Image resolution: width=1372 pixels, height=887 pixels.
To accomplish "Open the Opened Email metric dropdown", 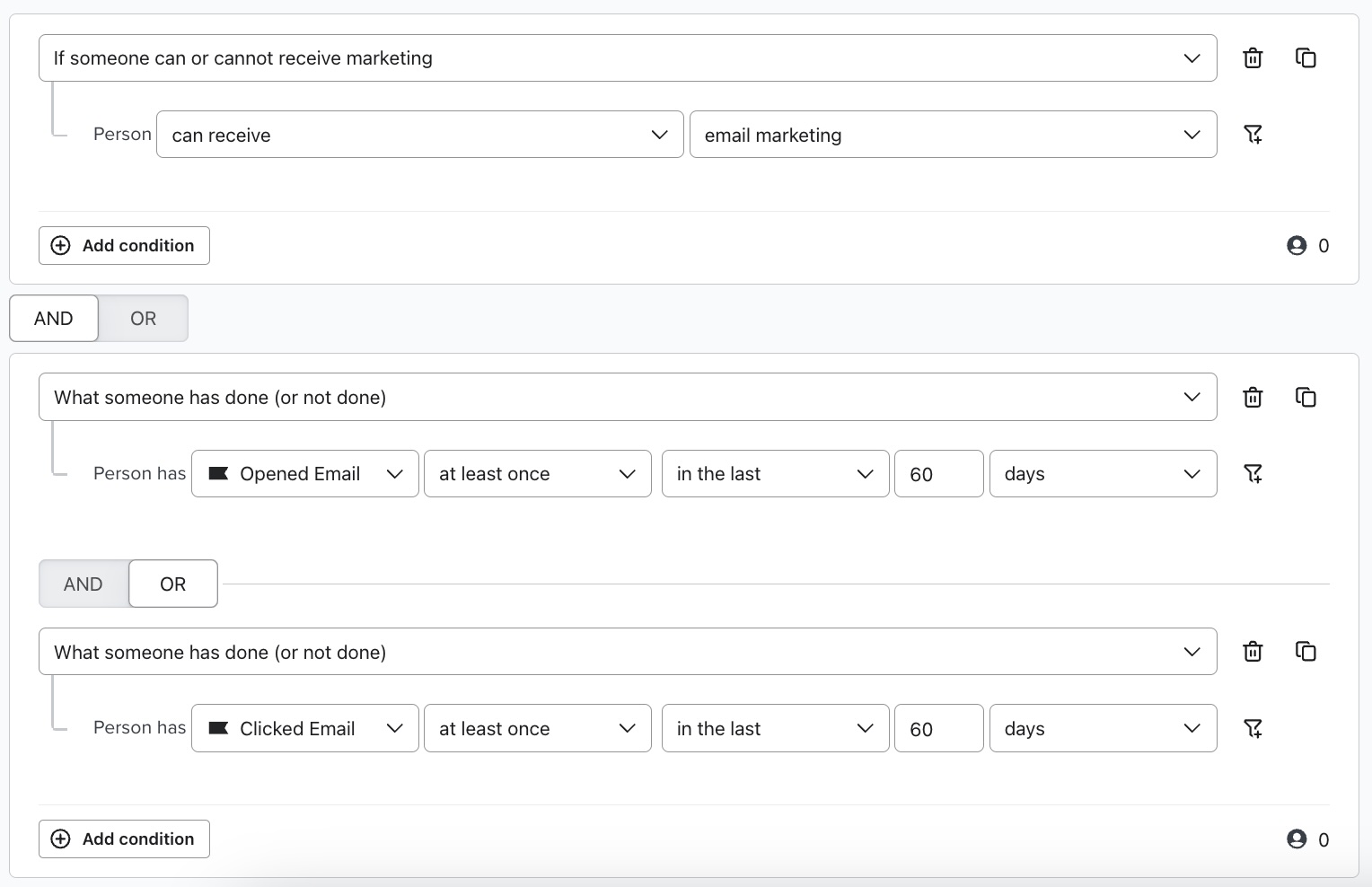I will (304, 473).
